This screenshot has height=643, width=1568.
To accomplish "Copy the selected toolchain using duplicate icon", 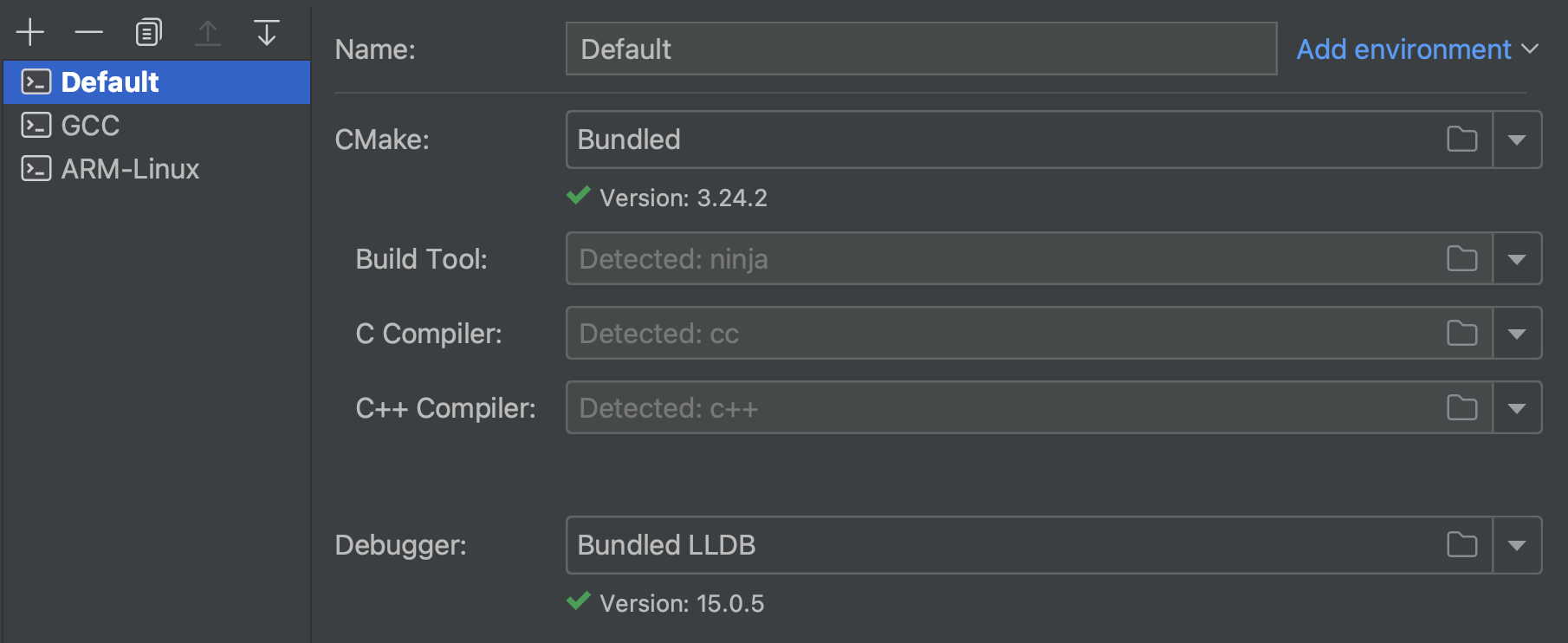I will [x=148, y=33].
